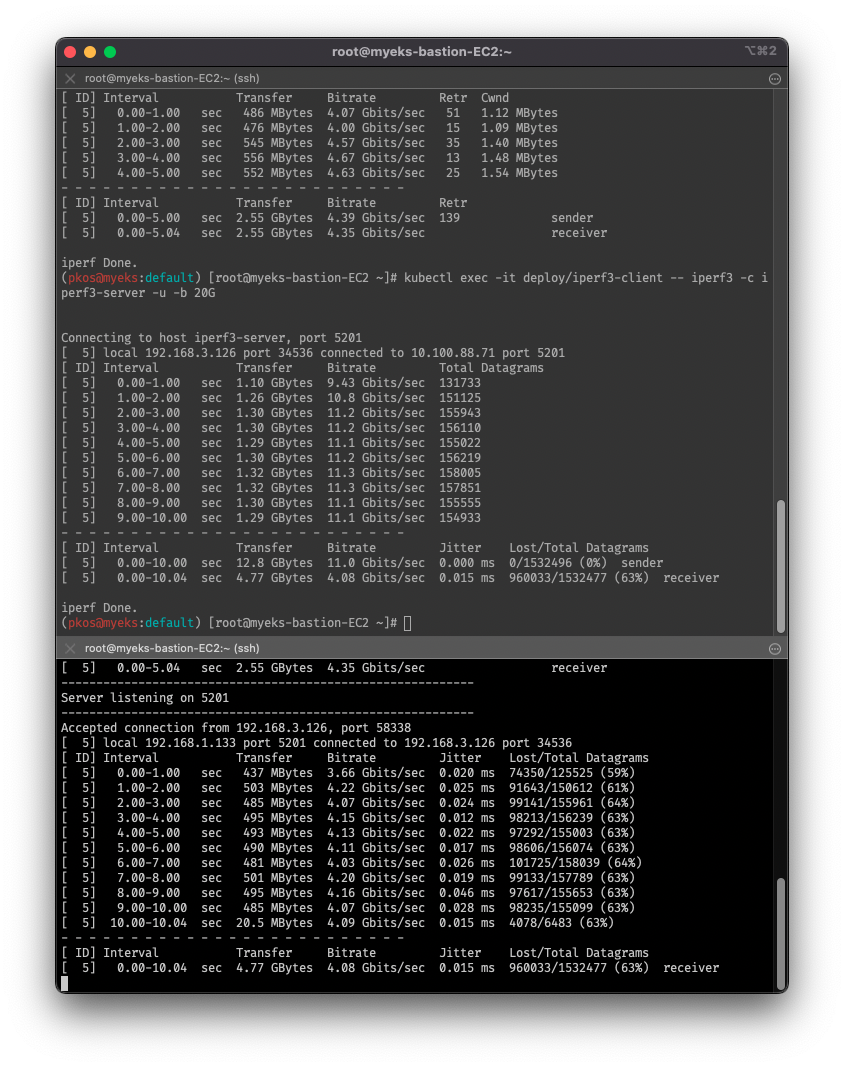Click the '0.046 ms' jitter value
This screenshot has height=1067, width=844.
[467, 893]
